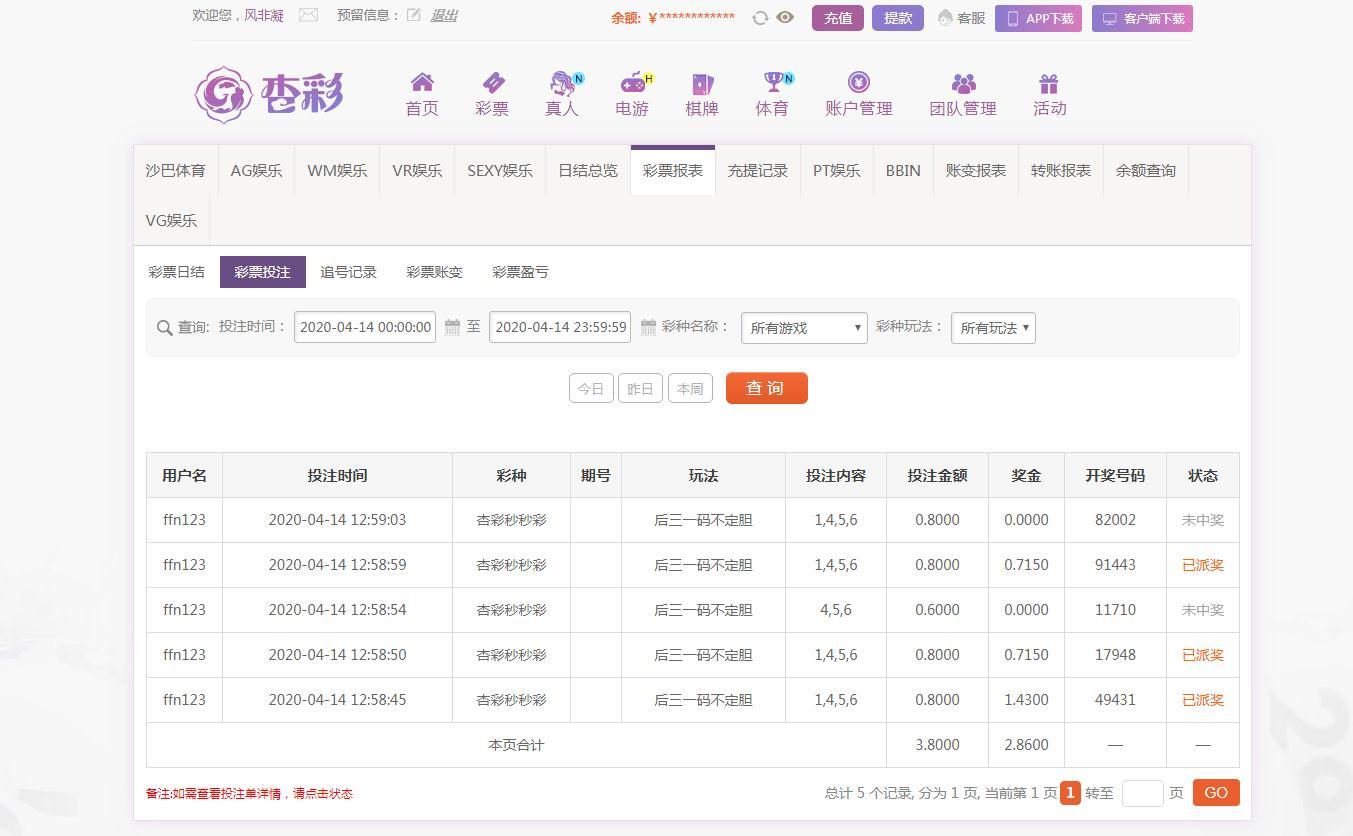Expand the 所有玩法 play type dropdown
Image resolution: width=1353 pixels, height=836 pixels.
tap(993, 328)
